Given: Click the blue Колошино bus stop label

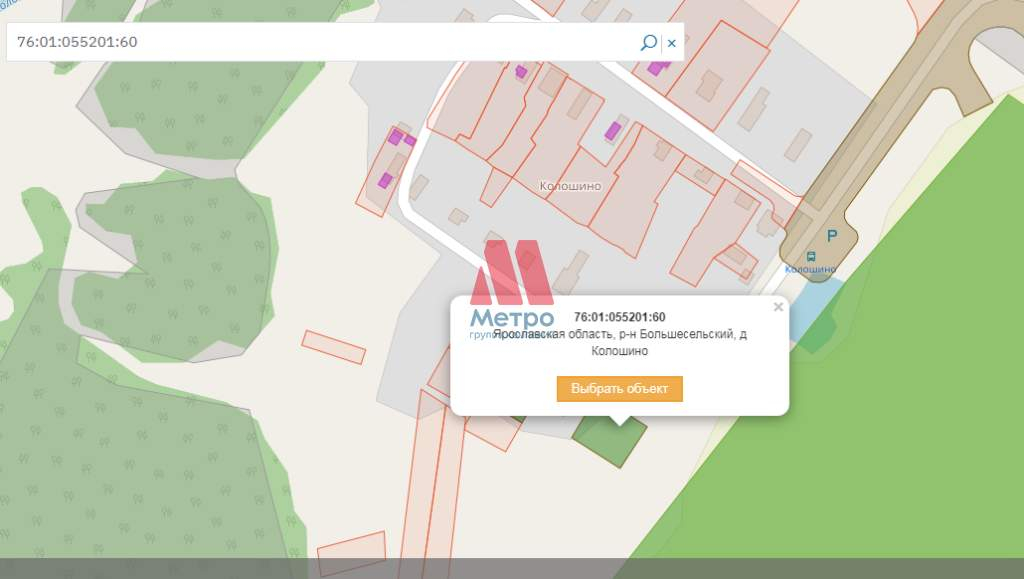Looking at the screenshot, I should point(810,269).
